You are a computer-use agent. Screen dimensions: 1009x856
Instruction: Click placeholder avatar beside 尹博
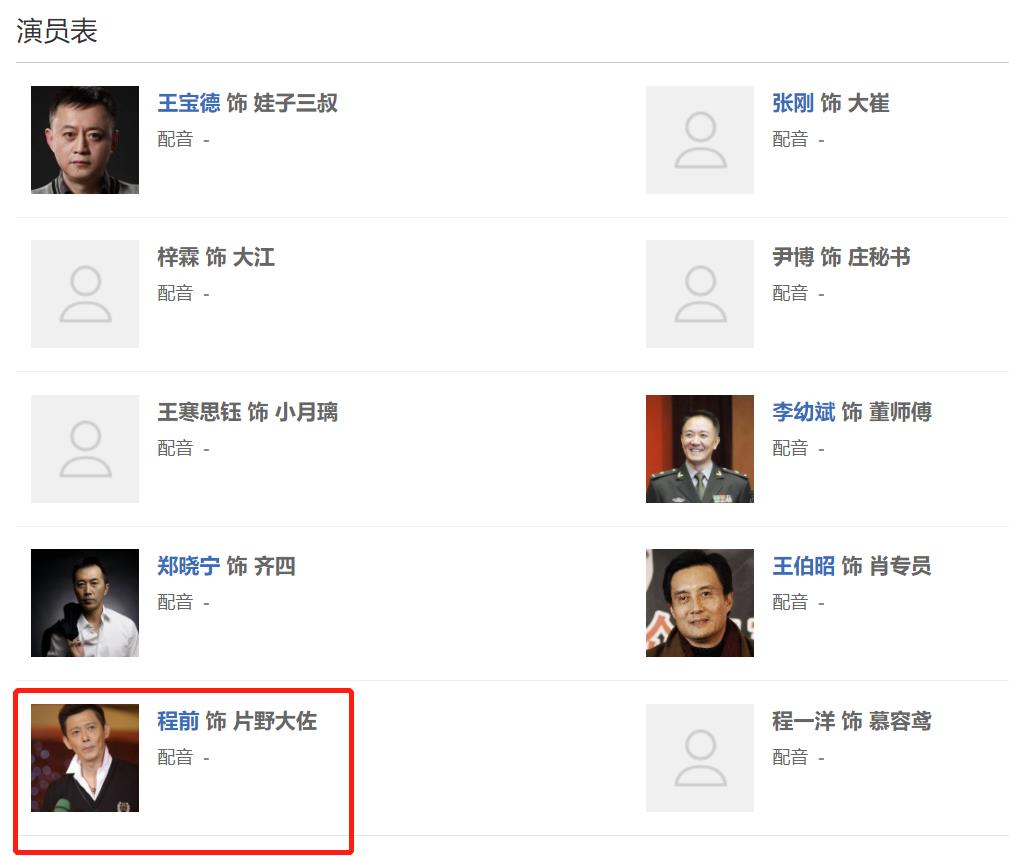(700, 294)
